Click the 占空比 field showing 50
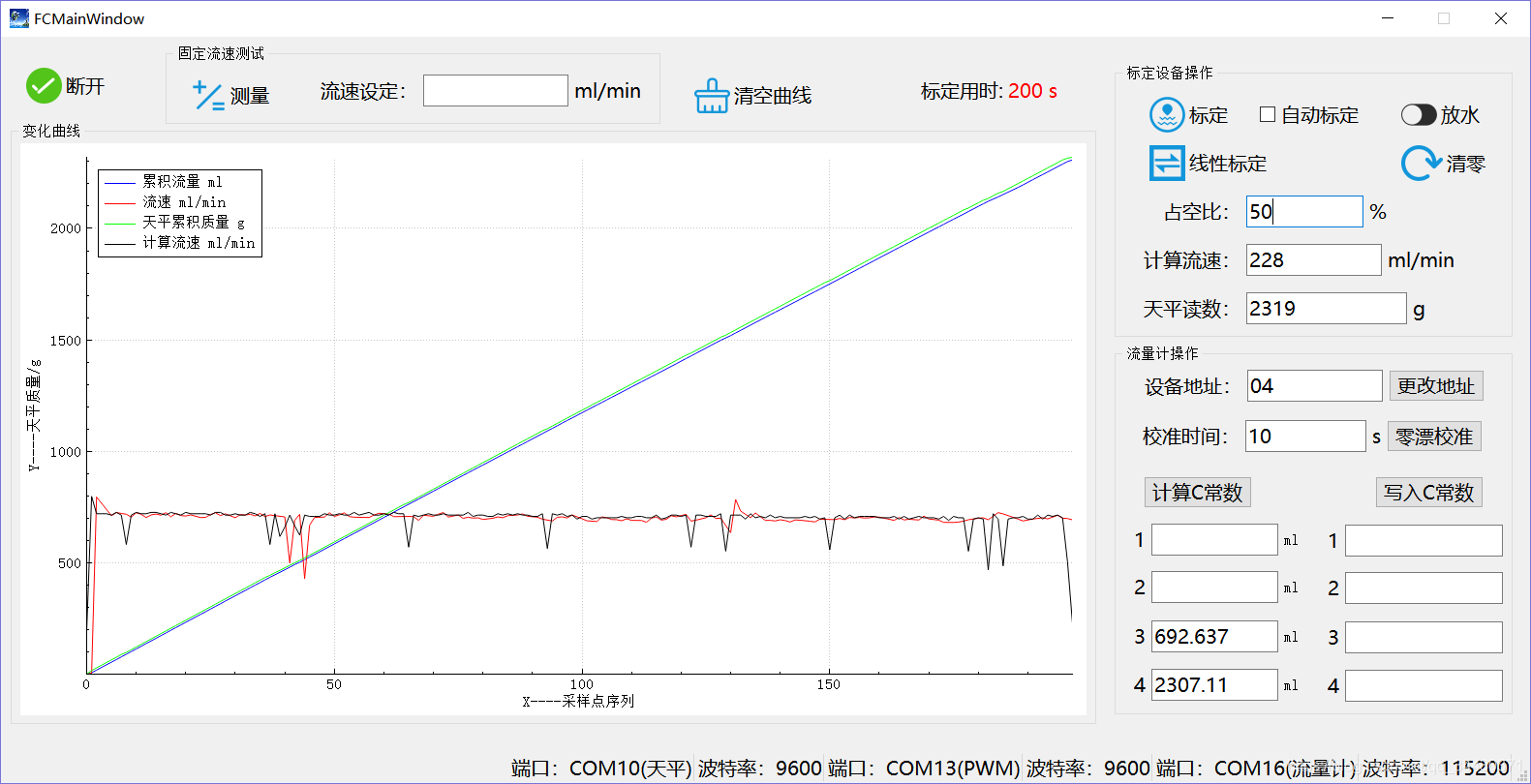 pos(1304,212)
